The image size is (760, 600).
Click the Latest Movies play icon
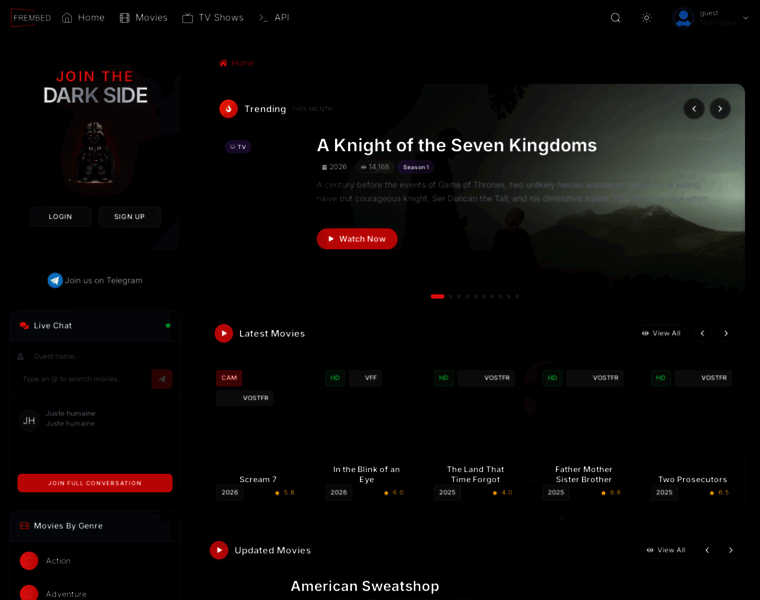point(224,333)
